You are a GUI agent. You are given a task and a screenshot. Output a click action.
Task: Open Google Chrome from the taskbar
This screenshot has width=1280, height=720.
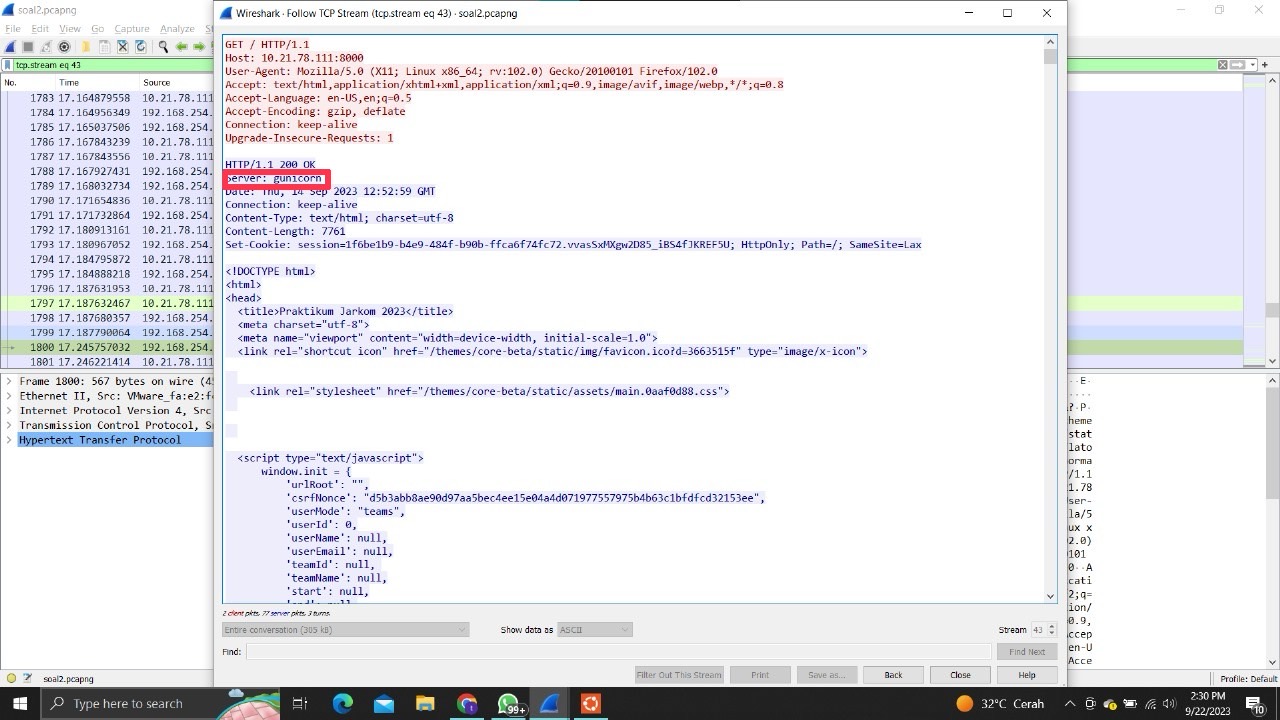point(466,703)
